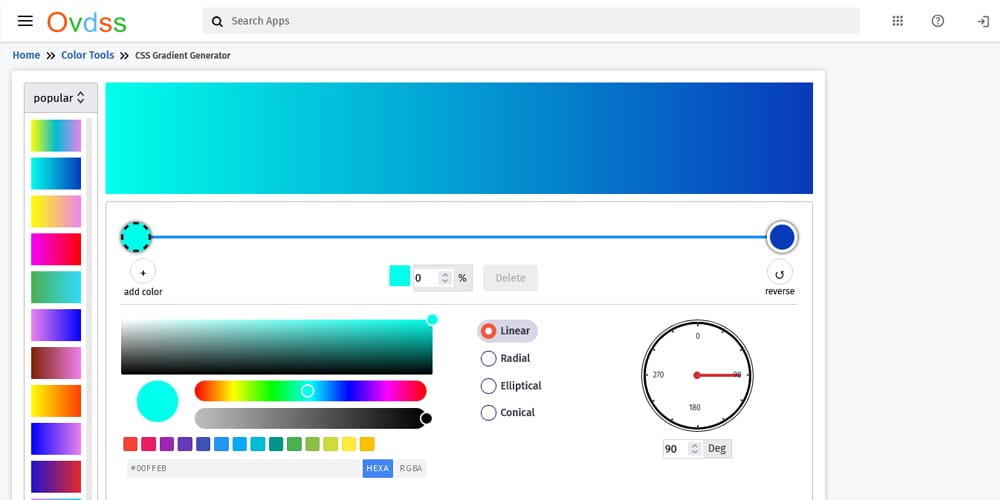Click the percent unit label button
The image size is (1000, 500).
coord(462,278)
